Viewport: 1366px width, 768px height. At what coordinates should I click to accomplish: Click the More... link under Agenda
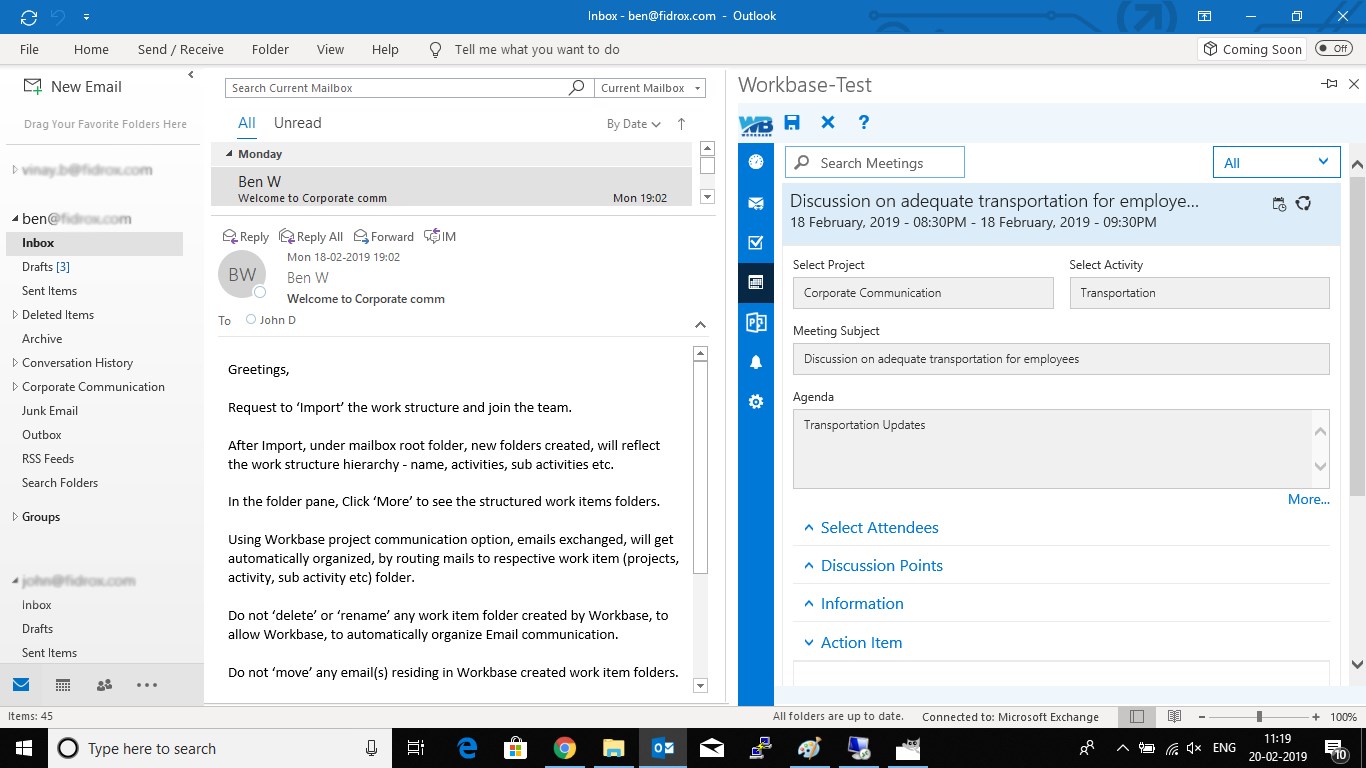(1309, 499)
